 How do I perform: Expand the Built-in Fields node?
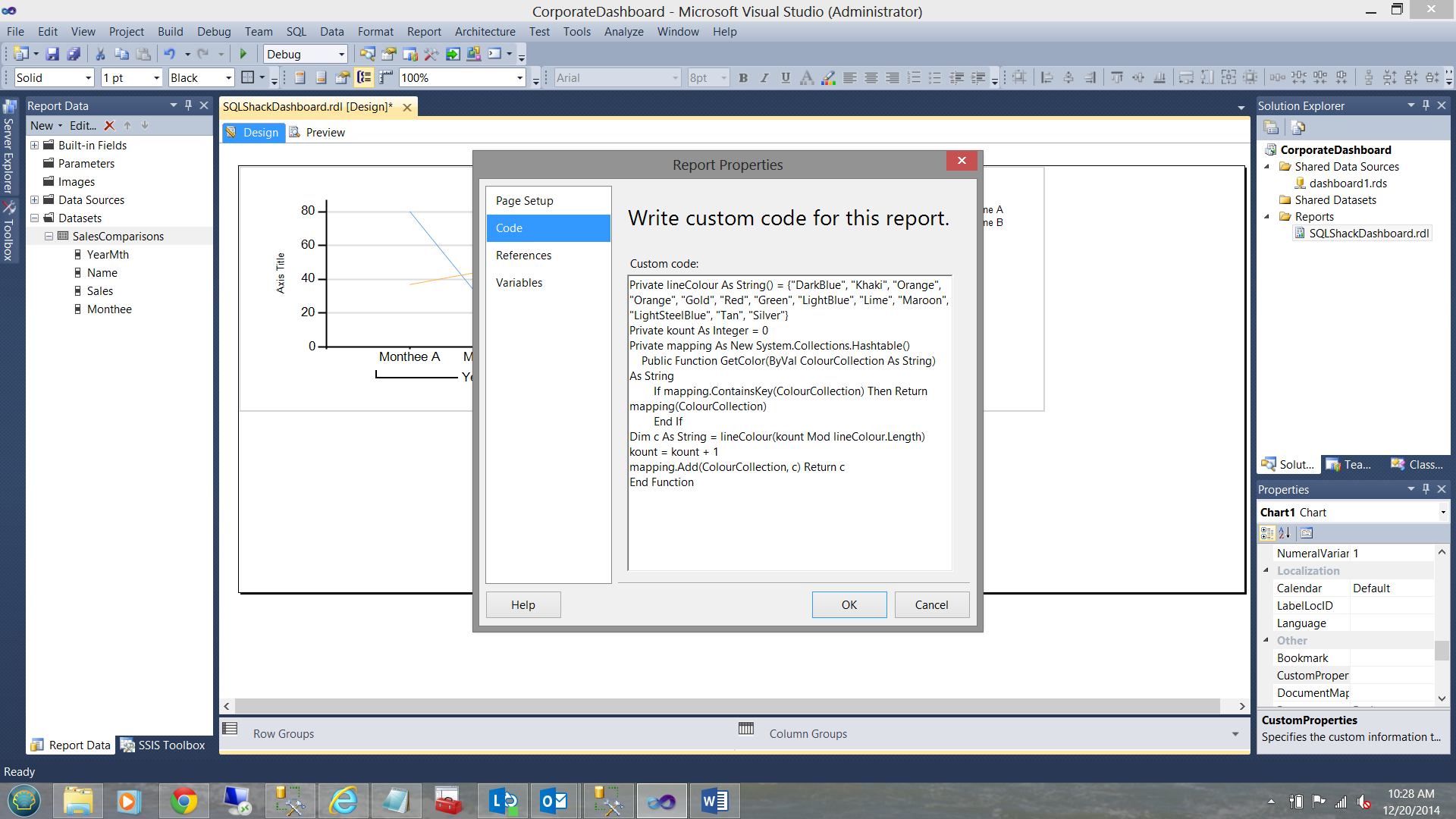[x=34, y=146]
